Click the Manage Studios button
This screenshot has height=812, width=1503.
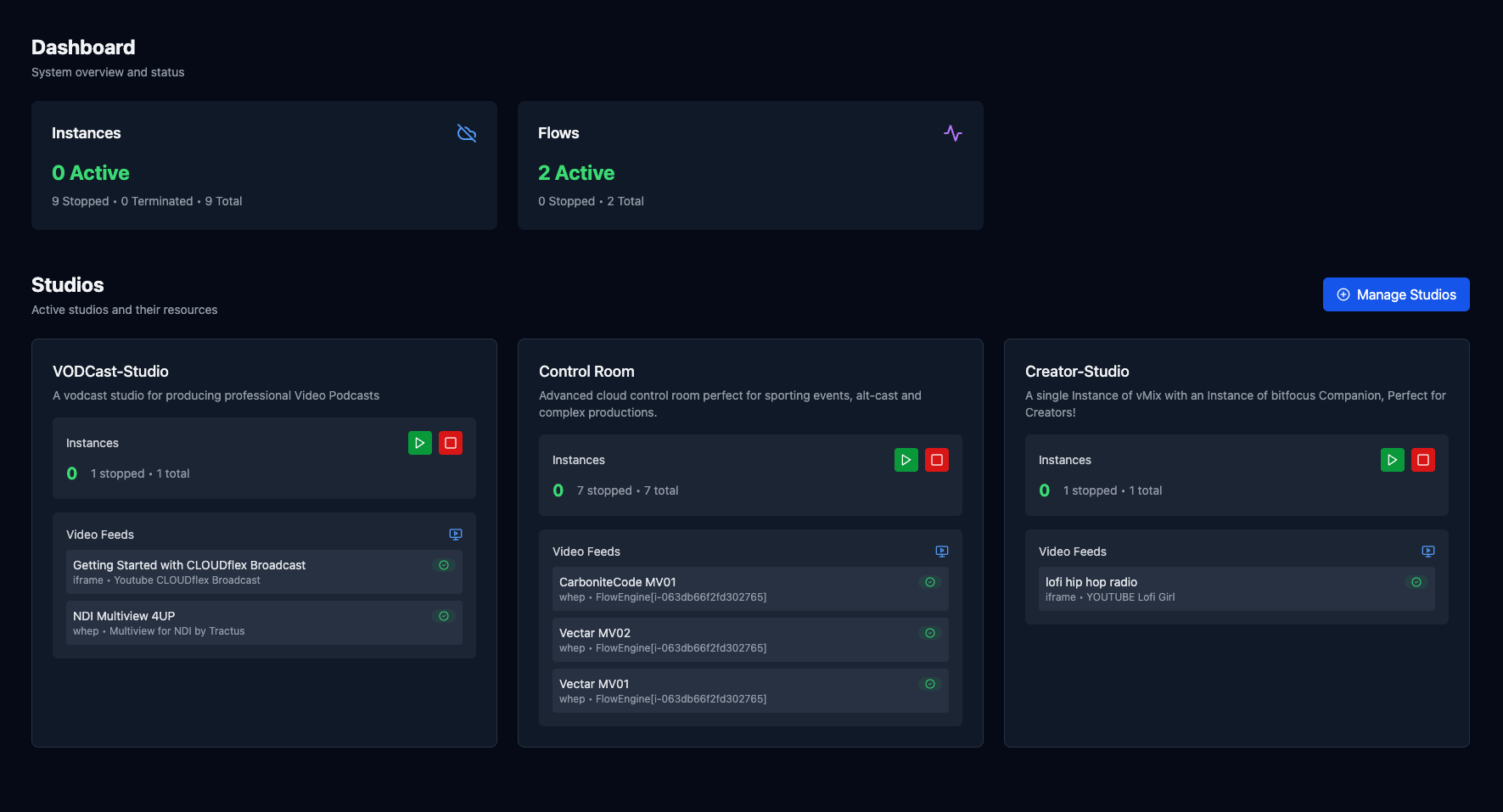tap(1396, 294)
